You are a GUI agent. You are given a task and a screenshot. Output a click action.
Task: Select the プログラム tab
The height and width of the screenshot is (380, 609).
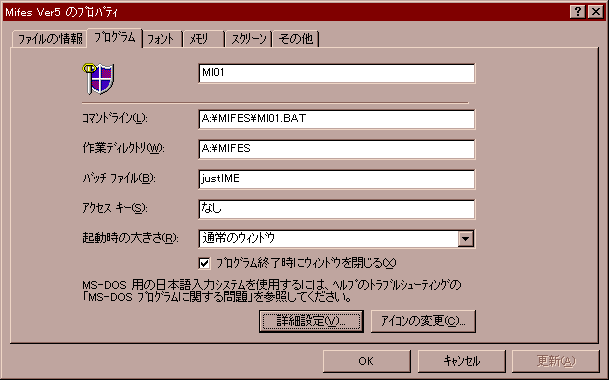coord(115,38)
